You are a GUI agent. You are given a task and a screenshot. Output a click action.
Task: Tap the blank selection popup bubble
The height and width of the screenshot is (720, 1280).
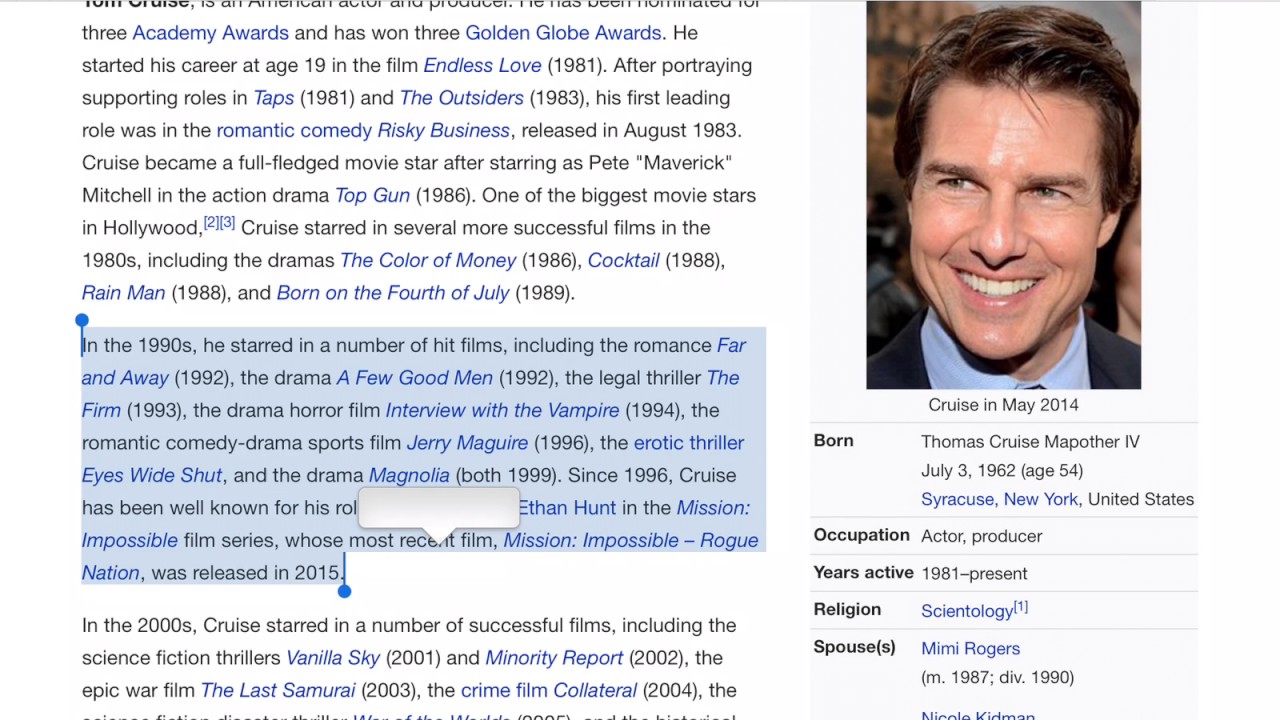[438, 508]
